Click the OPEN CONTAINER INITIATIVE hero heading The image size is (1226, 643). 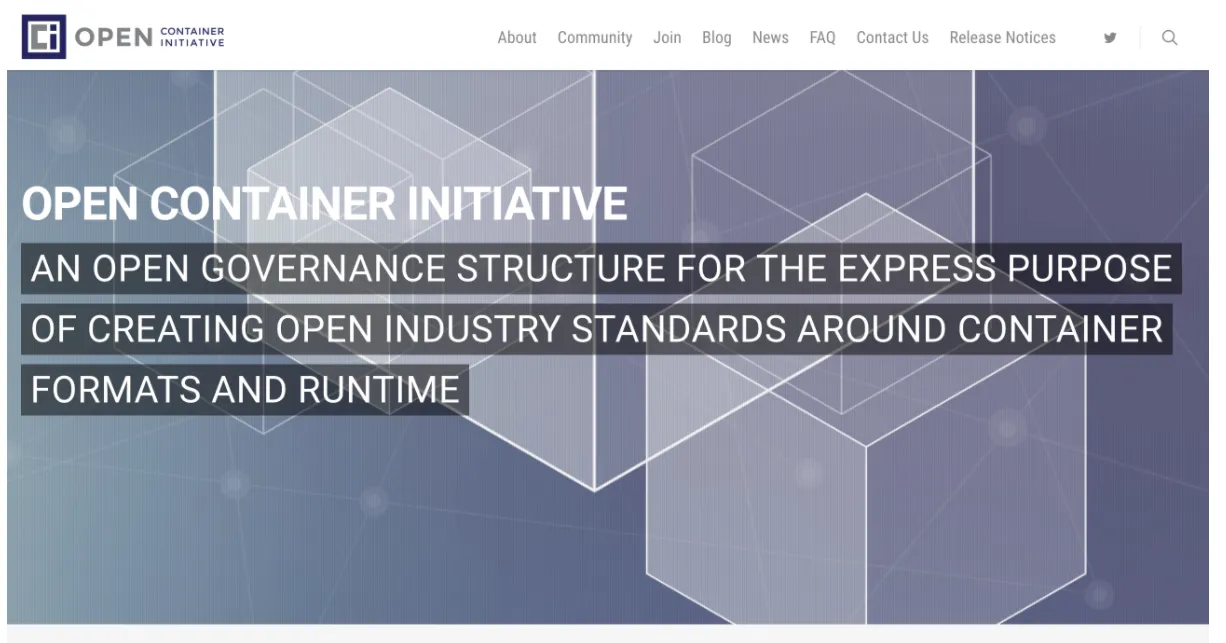tap(325, 204)
